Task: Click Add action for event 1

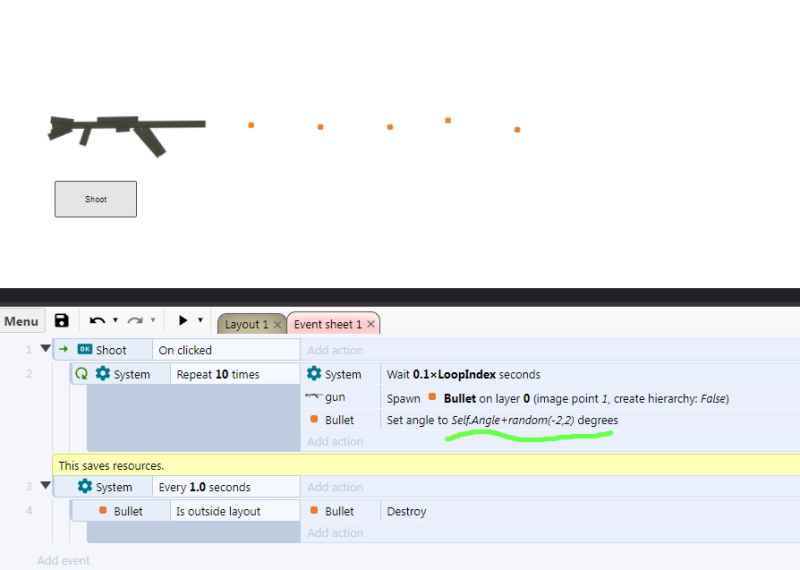Action: [x=335, y=350]
